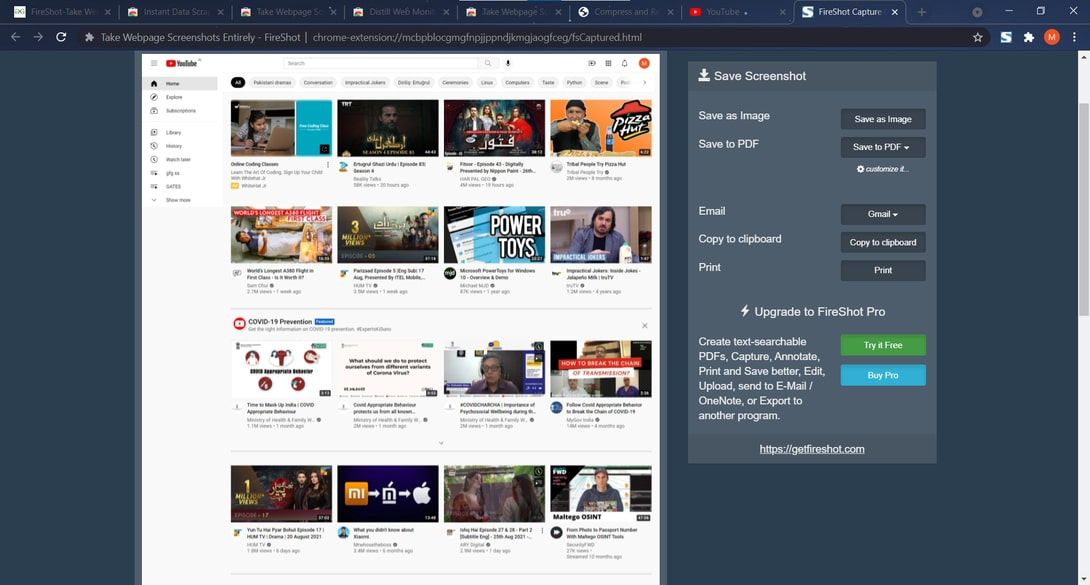
Task: Select the Conversation chip
Action: point(318,83)
